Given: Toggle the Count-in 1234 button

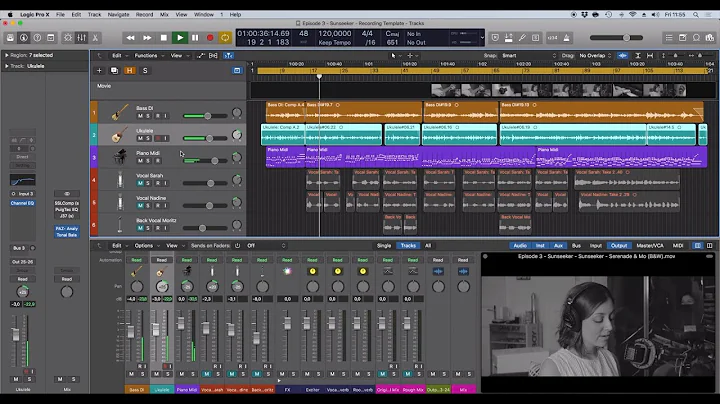Looking at the screenshot, I should coord(552,38).
